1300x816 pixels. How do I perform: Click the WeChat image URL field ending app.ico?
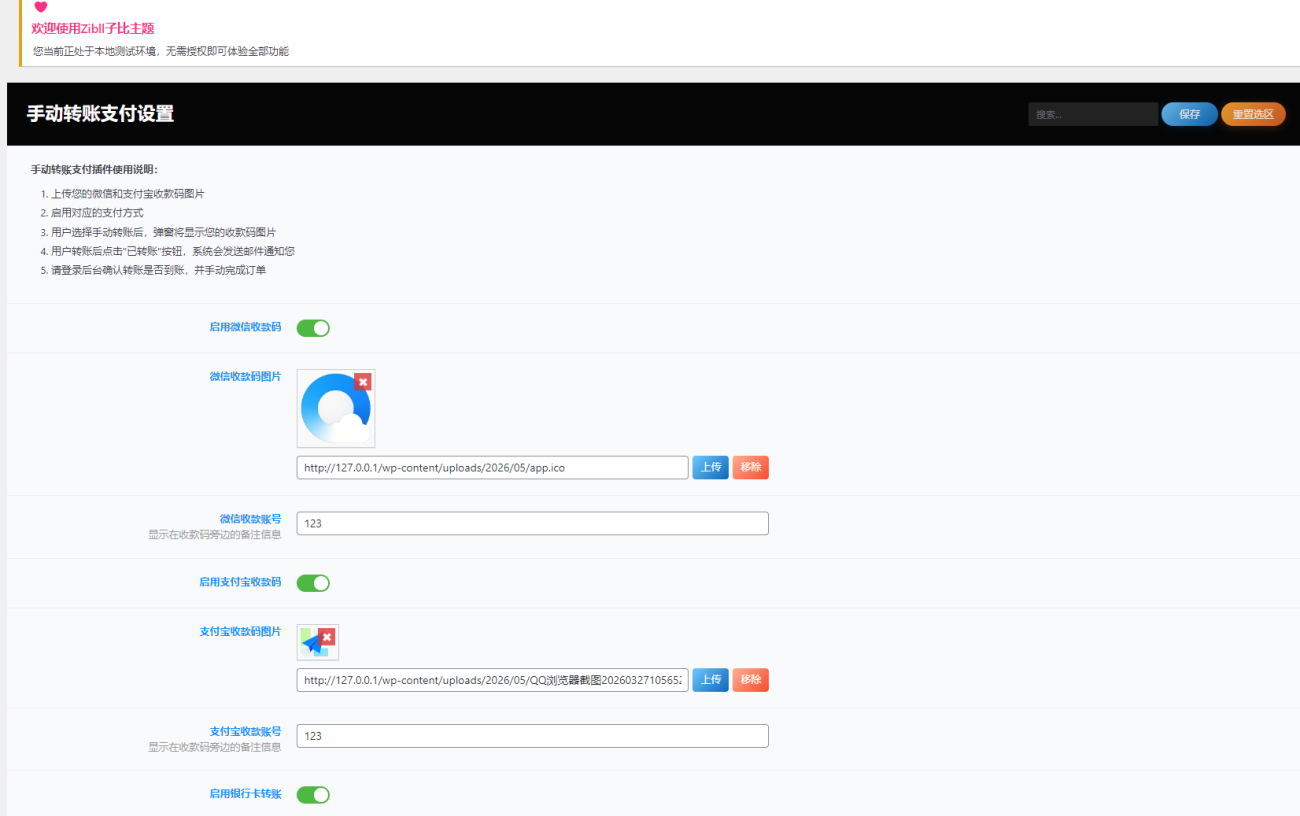click(492, 468)
